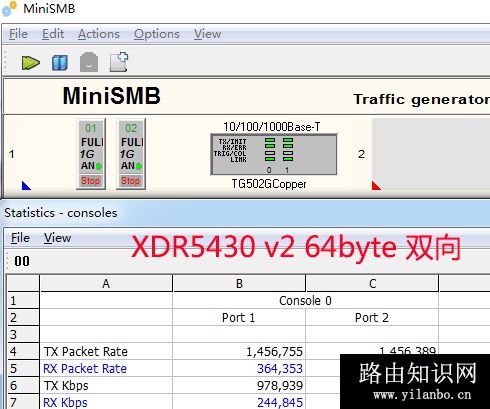The height and width of the screenshot is (409, 490).
Task: Select port 01 card header
Action: 91,128
